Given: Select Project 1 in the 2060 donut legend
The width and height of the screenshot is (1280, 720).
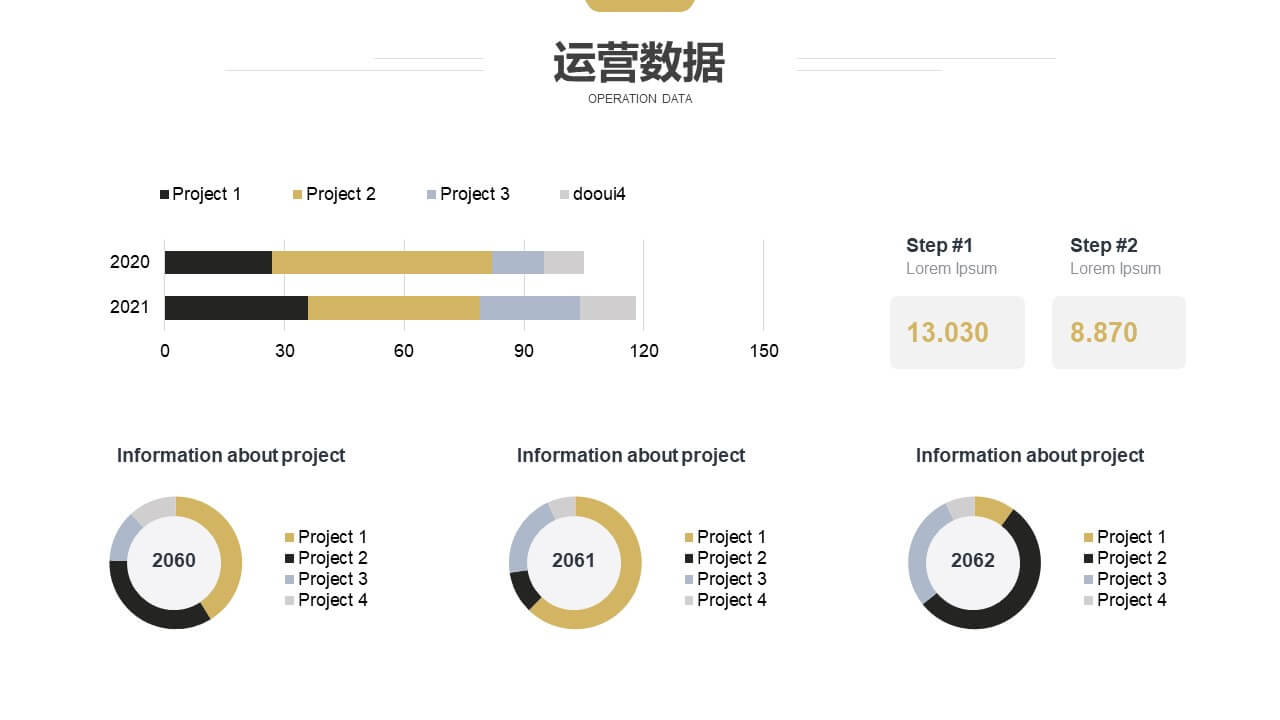Looking at the screenshot, I should coord(332,537).
